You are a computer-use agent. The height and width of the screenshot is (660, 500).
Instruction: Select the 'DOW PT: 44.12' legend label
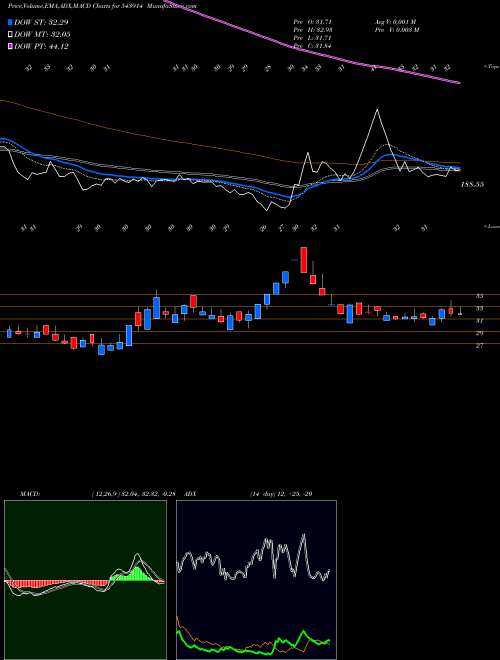41,46
